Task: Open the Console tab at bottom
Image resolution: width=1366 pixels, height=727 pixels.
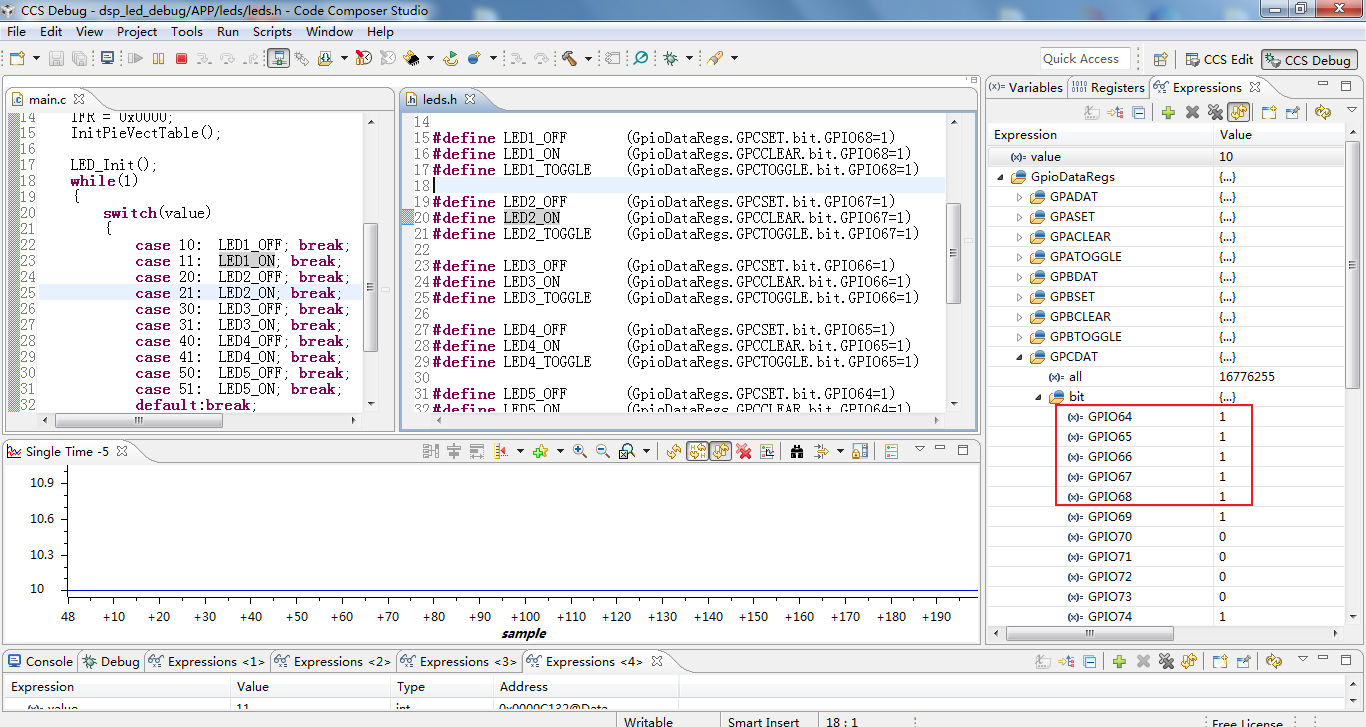Action: pyautogui.click(x=41, y=661)
